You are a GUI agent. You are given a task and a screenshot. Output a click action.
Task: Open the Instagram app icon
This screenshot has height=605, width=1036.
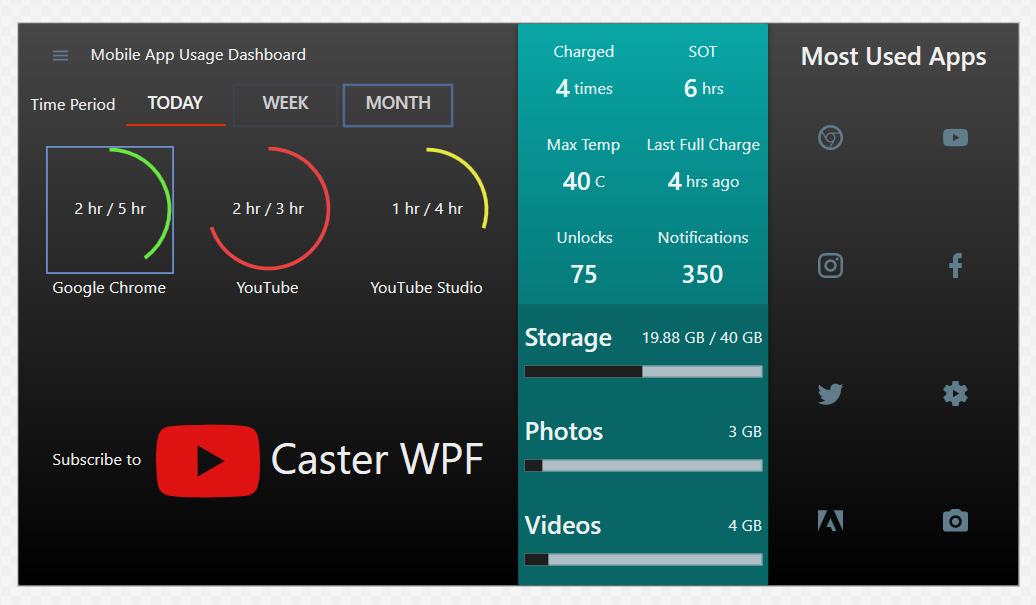coord(830,266)
